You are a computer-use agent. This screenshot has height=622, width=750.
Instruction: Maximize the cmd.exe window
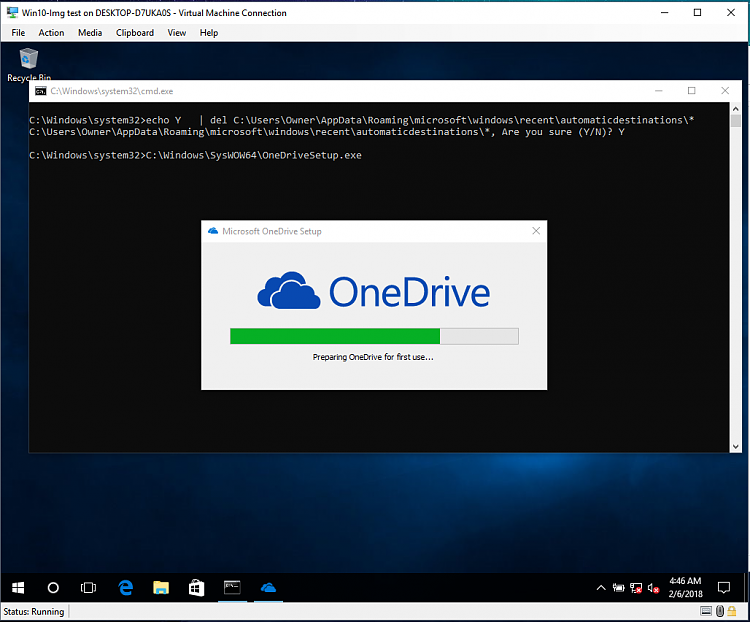tap(692, 91)
